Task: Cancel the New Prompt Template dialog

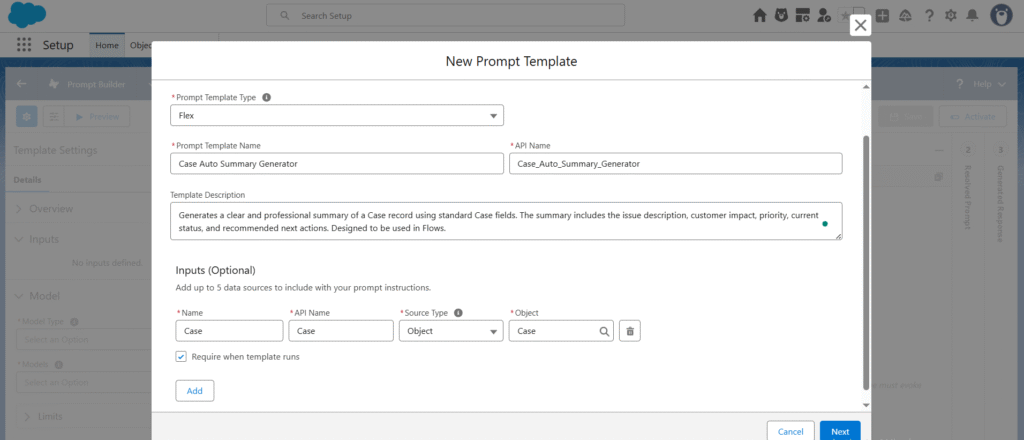Action: pyautogui.click(x=790, y=431)
